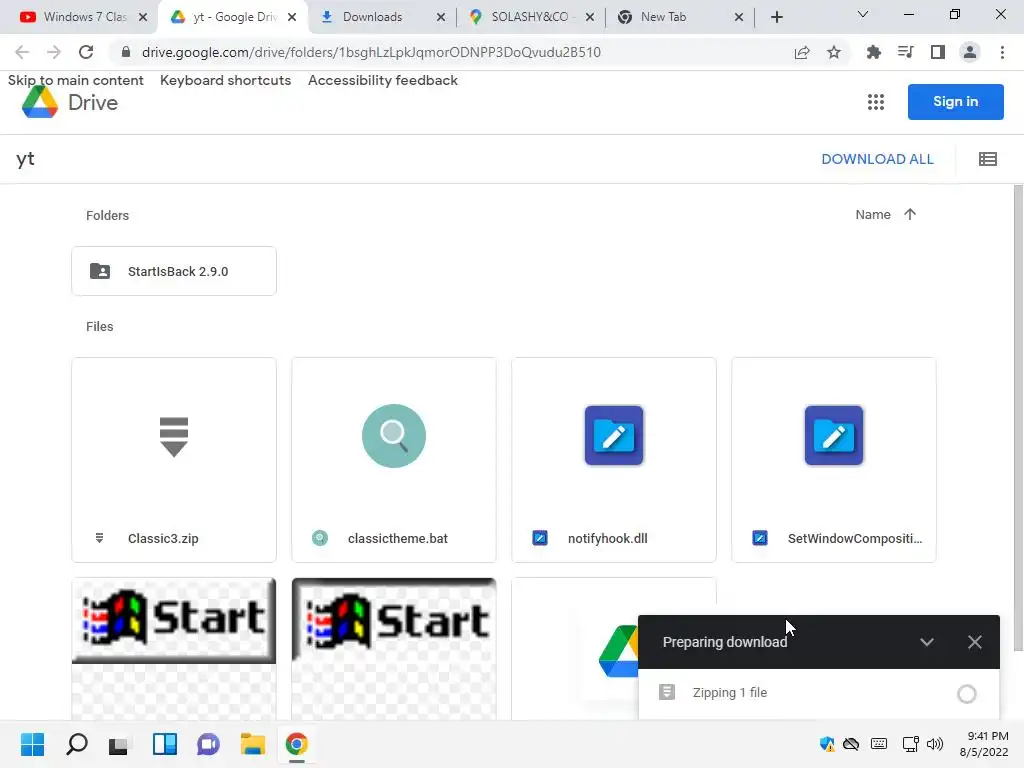The height and width of the screenshot is (768, 1024).
Task: Open Windows Start menu
Action: point(32,744)
